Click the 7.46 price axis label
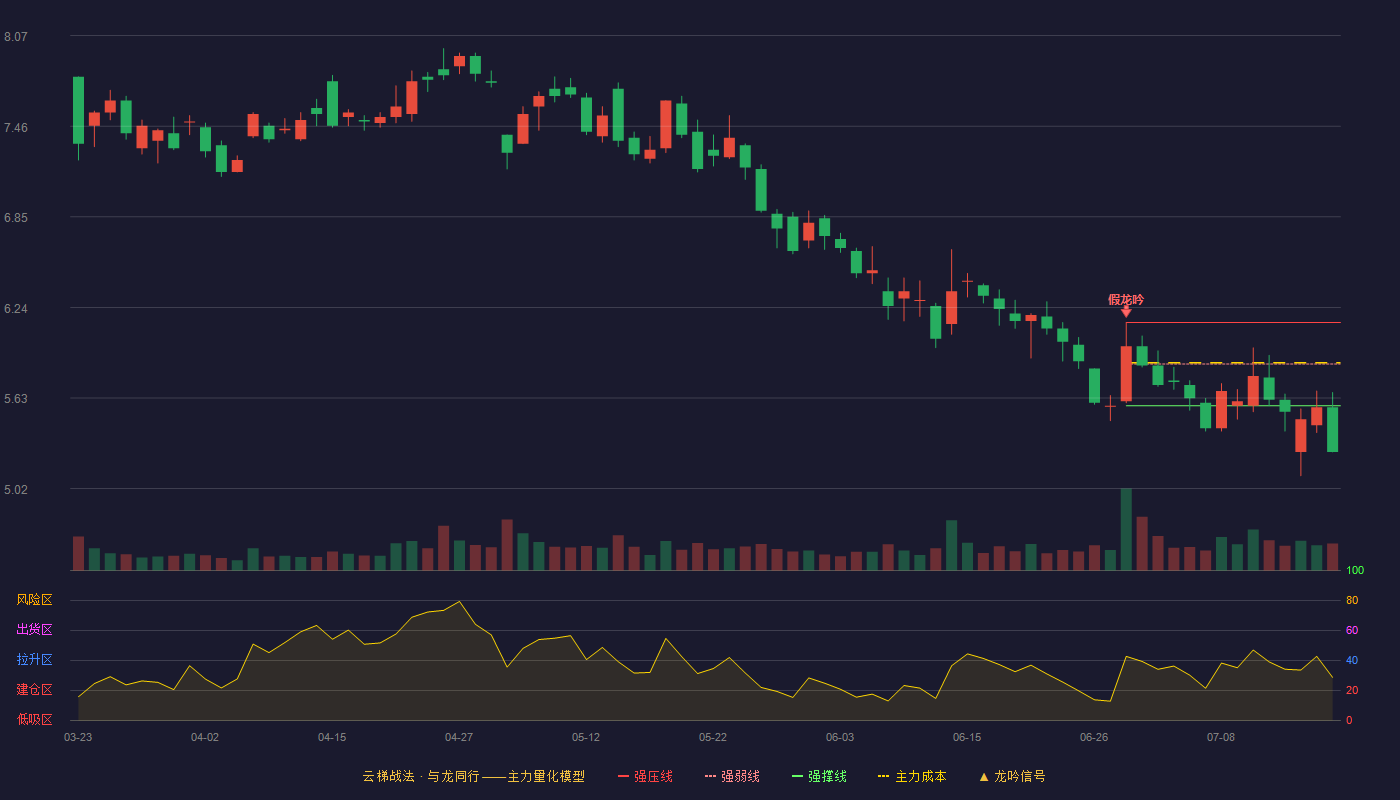The image size is (1400, 800). point(16,128)
